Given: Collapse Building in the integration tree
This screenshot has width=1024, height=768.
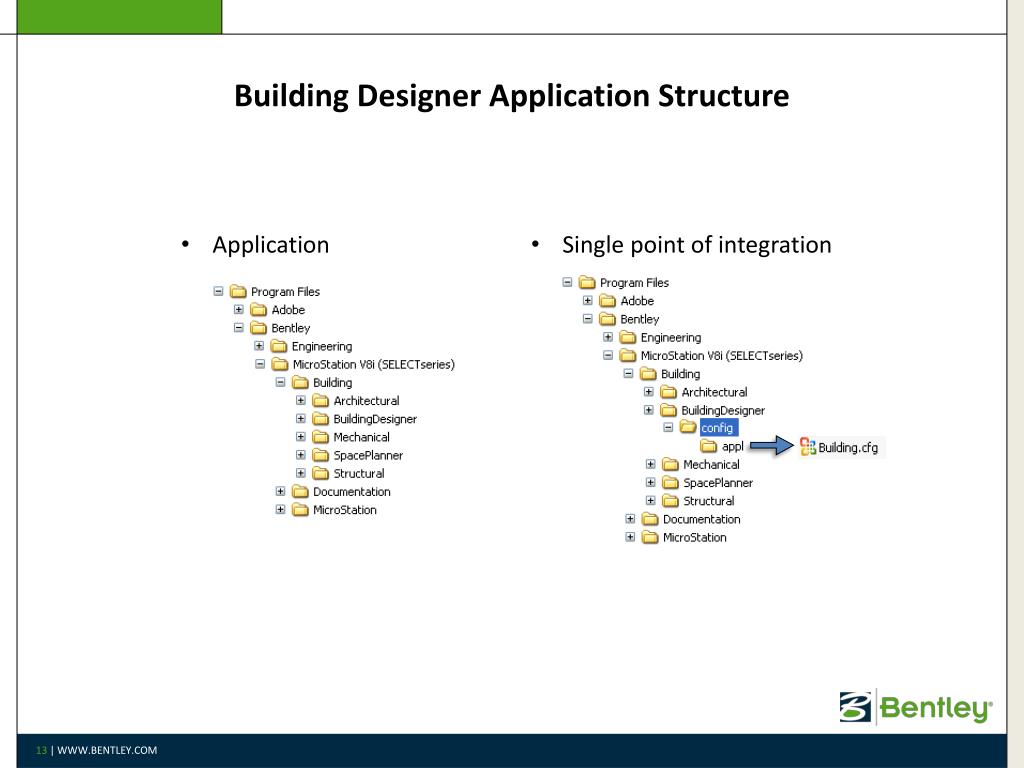Looking at the screenshot, I should 628,374.
